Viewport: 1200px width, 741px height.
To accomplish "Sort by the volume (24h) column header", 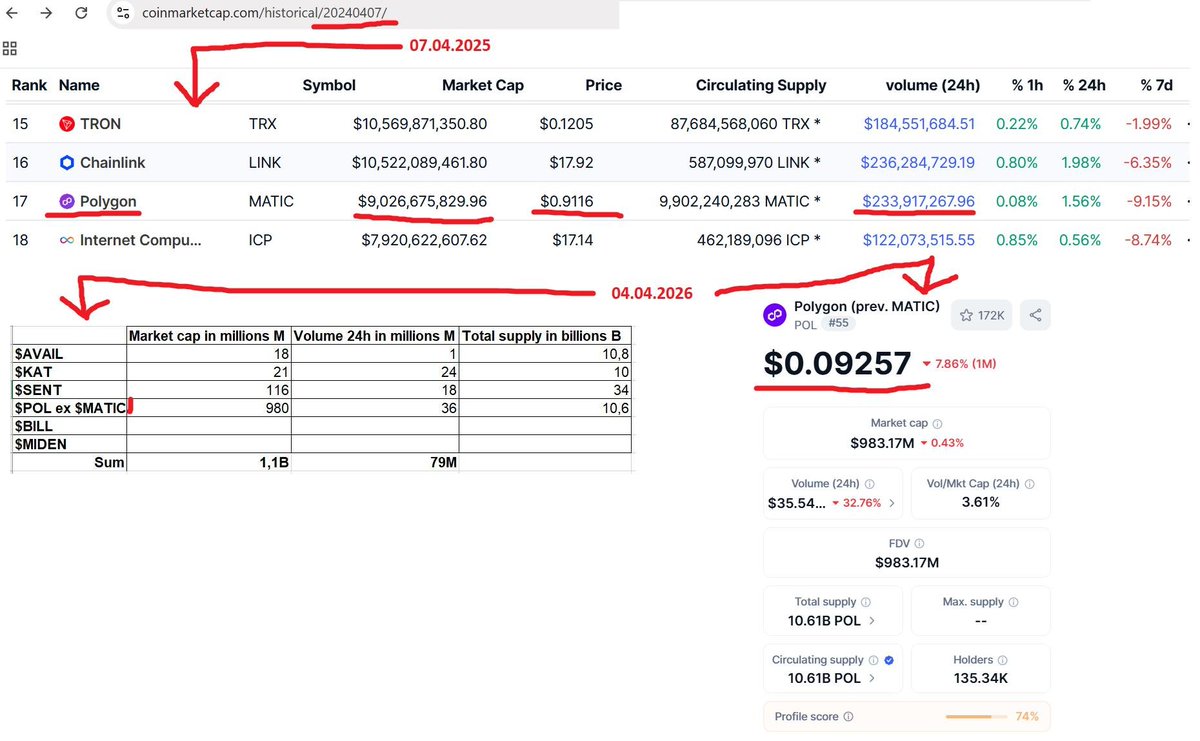I will pyautogui.click(x=933, y=86).
